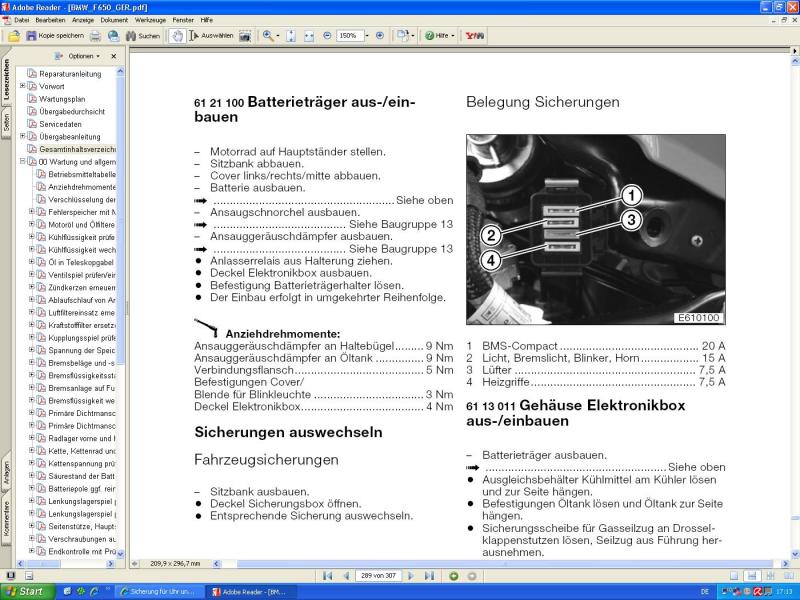Select continuous page layout icon
Viewport: 800px width, 600px height.
(752, 576)
